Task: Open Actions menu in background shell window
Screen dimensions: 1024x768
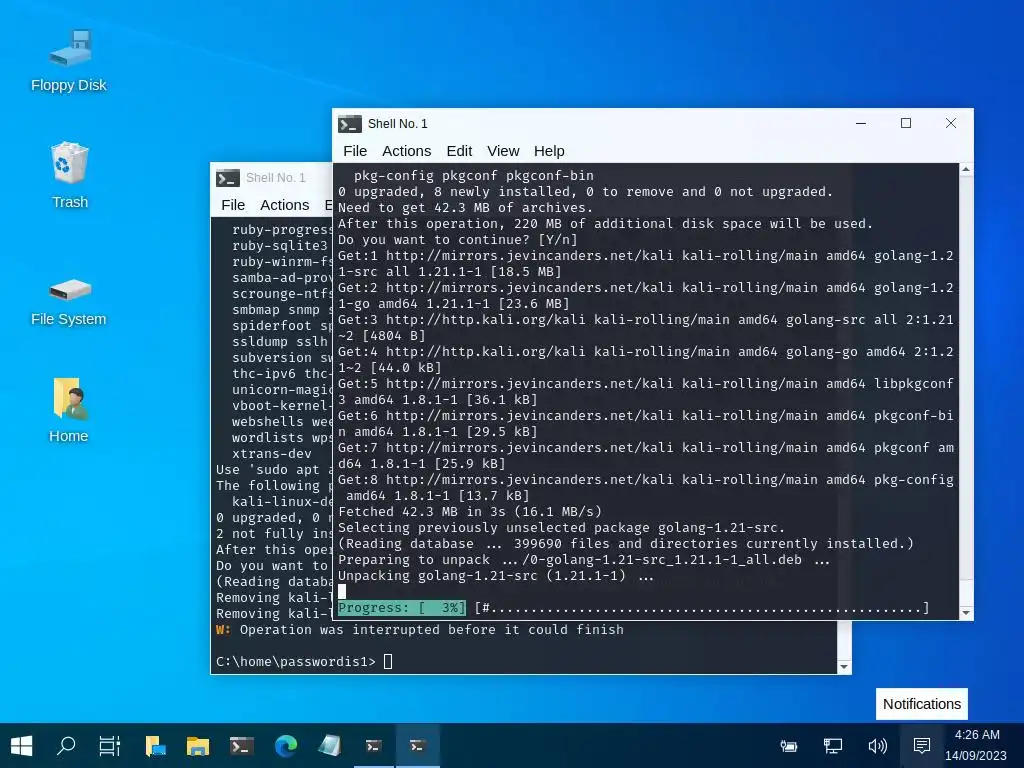Action: point(285,205)
